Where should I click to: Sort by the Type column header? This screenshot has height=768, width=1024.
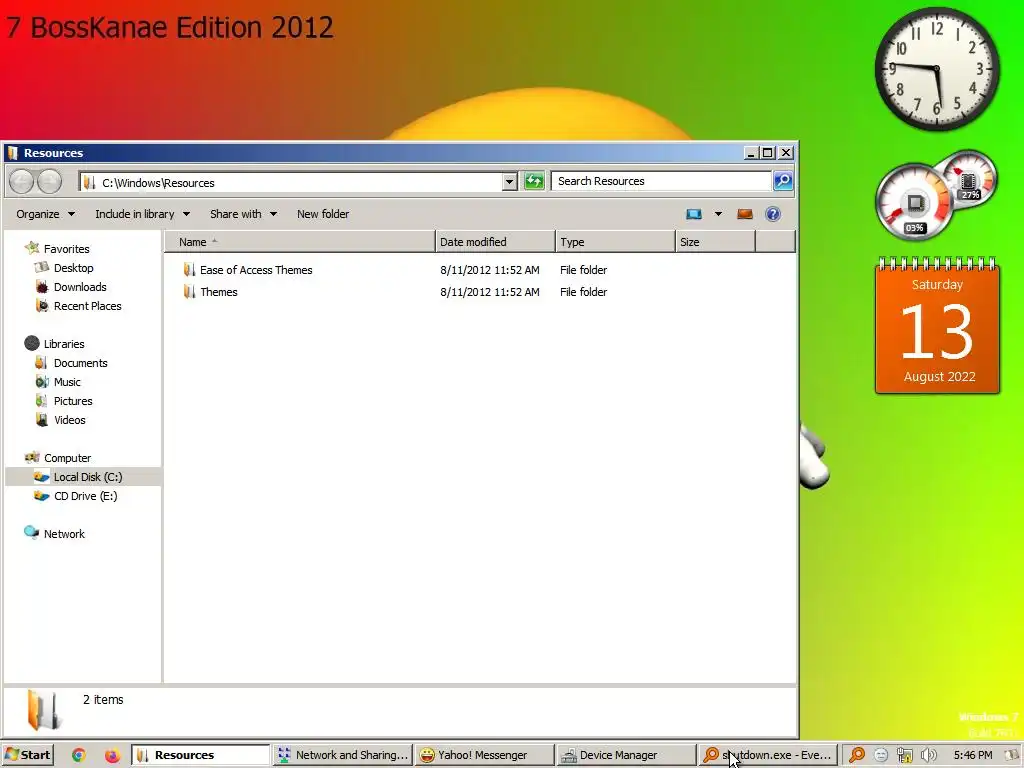[x=615, y=242]
